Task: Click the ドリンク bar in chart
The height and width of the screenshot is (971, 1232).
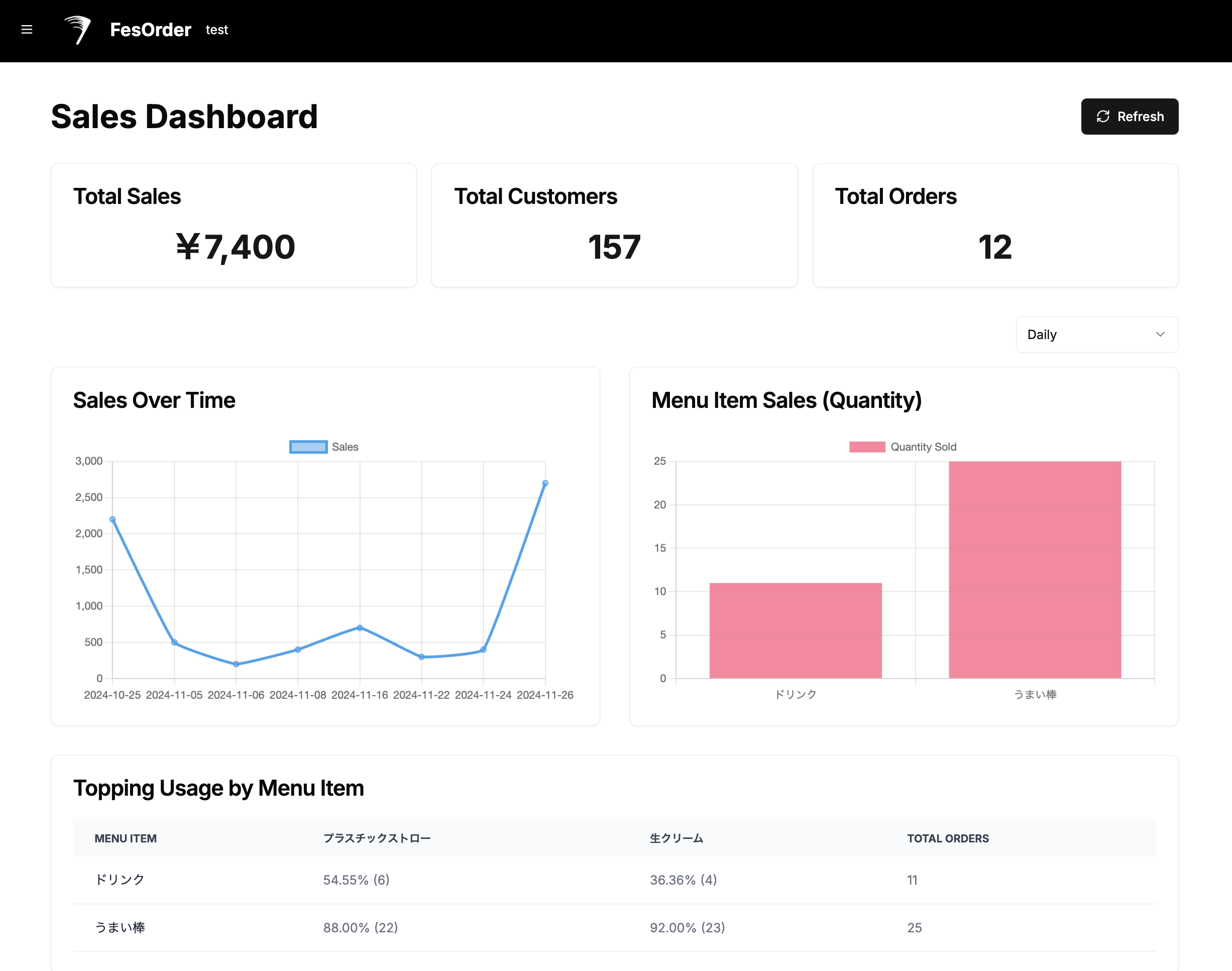Action: 795,630
